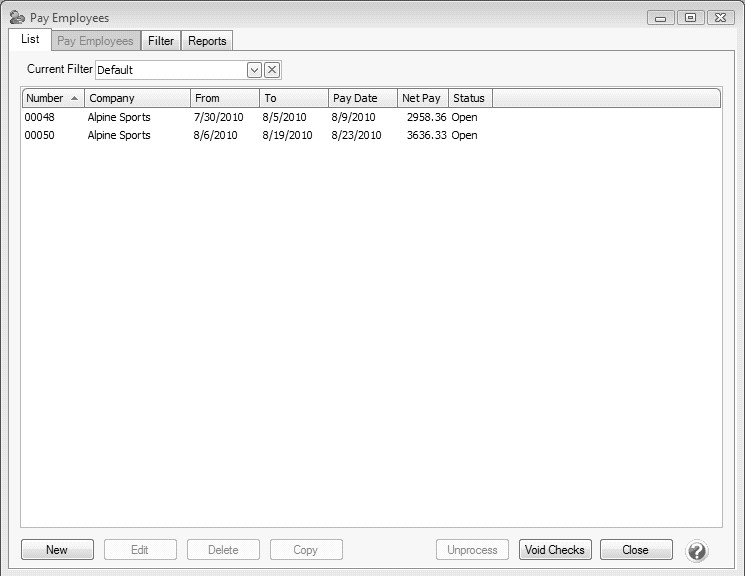
Task: Click the Void Checks button
Action: point(555,550)
